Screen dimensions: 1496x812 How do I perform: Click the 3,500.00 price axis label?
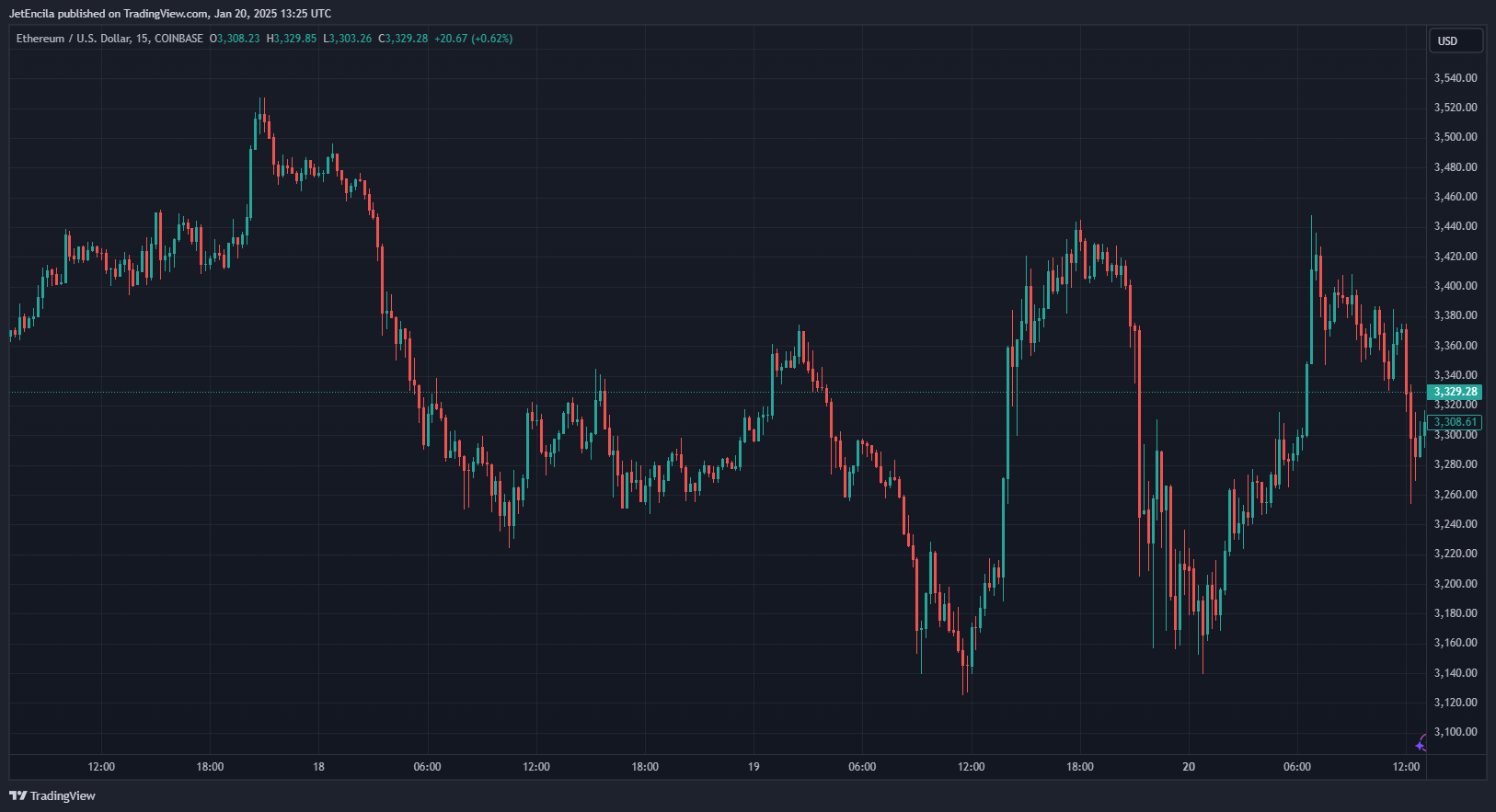coord(1456,137)
